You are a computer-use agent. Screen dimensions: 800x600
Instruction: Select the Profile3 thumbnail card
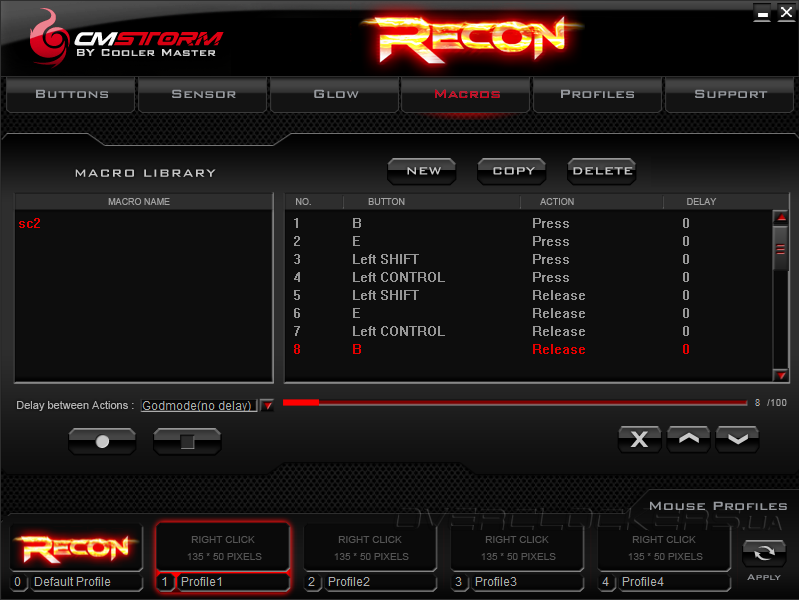(x=517, y=547)
